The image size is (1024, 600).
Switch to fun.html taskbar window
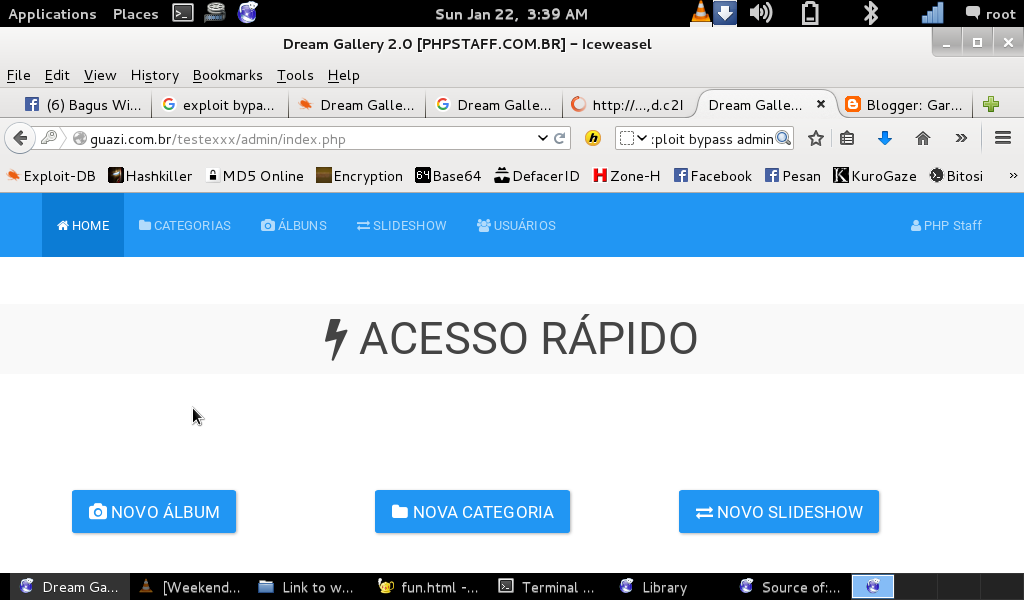pyautogui.click(x=430, y=587)
